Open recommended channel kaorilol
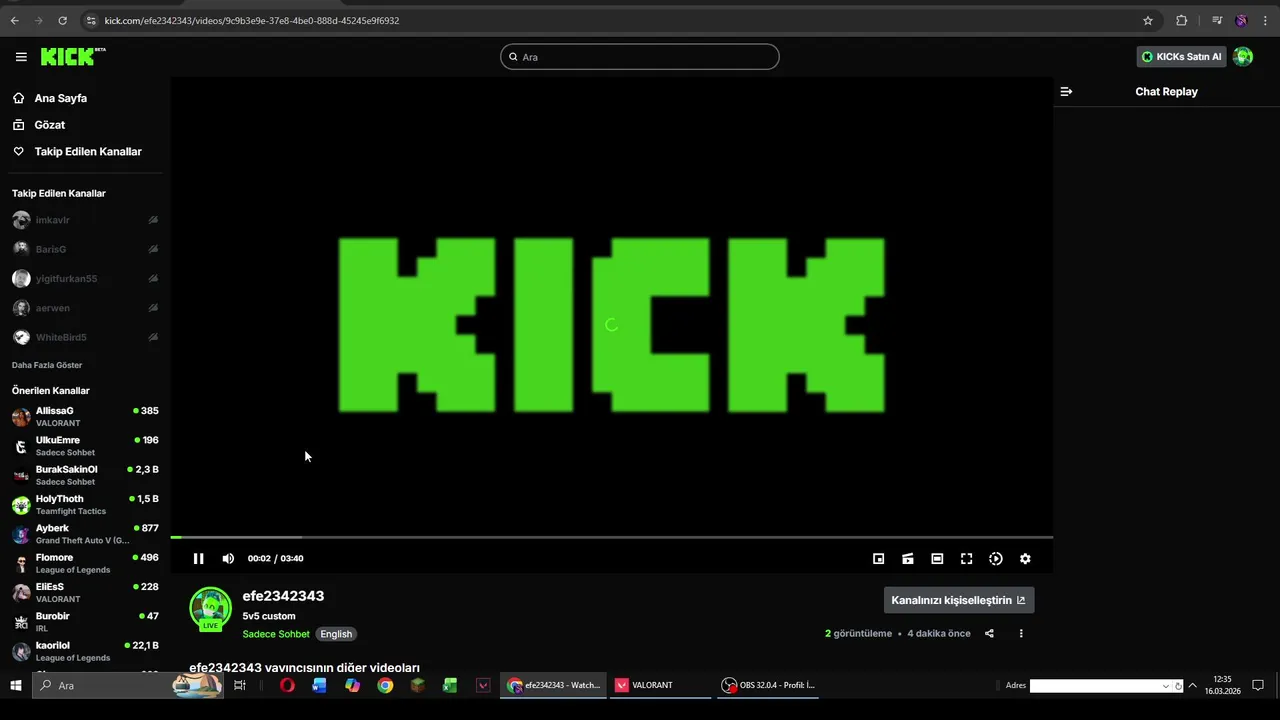This screenshot has height=720, width=1280. coord(85,651)
